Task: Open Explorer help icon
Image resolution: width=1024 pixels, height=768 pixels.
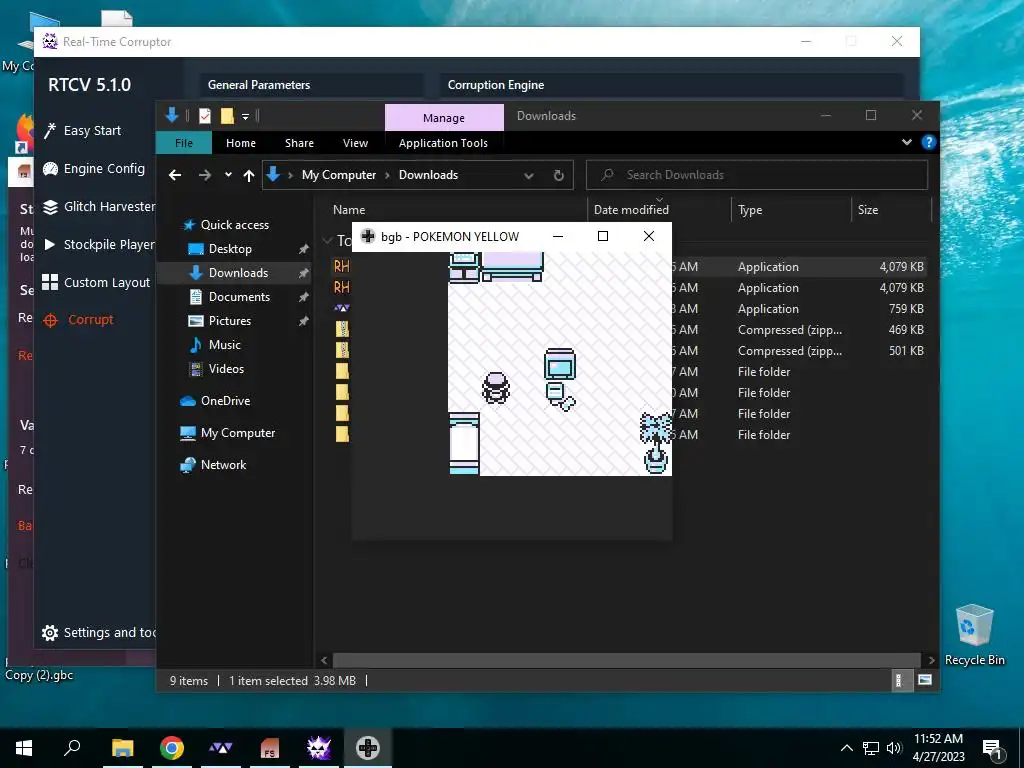Action: point(928,142)
